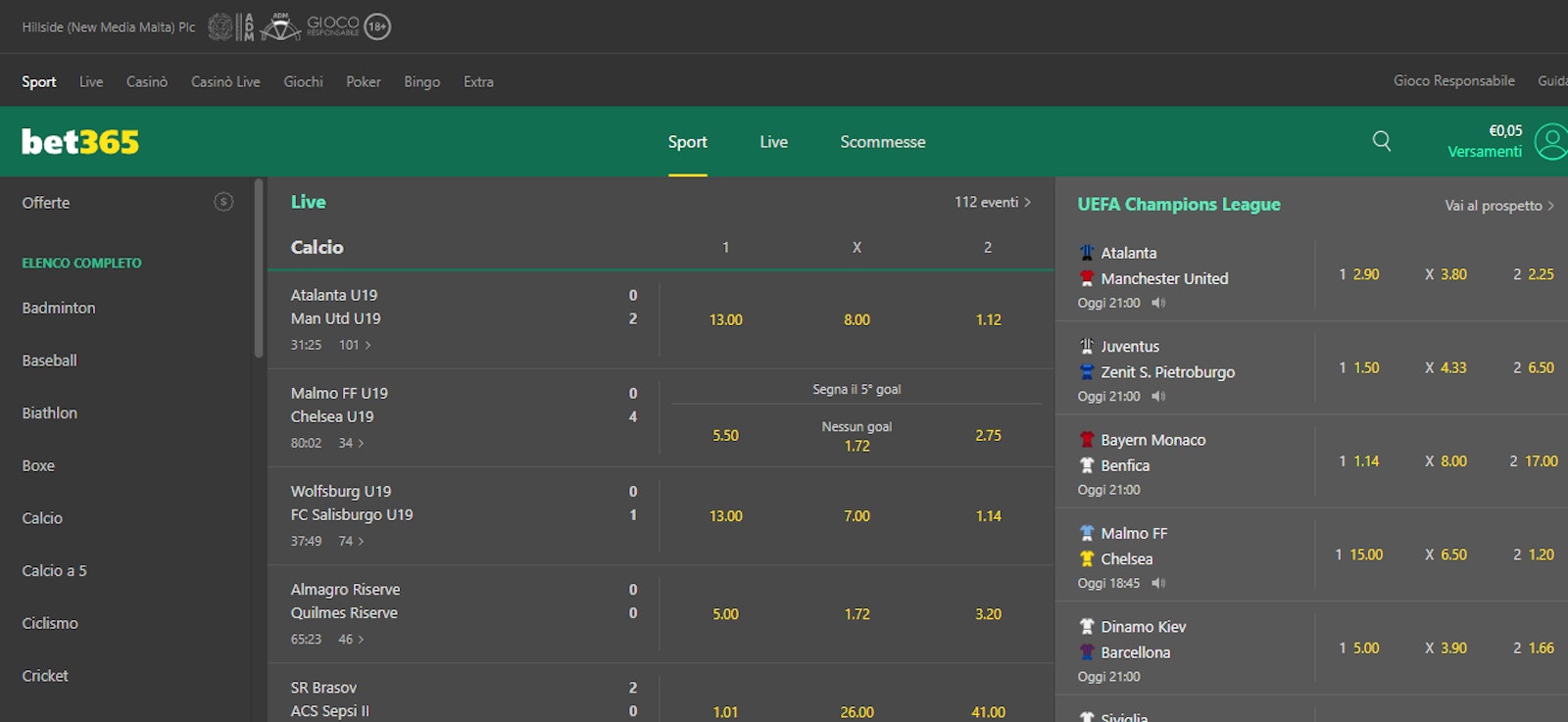Screen dimensions: 1568x722
Task: Select Nessun goal 1.72 odds
Action: pyautogui.click(x=857, y=436)
